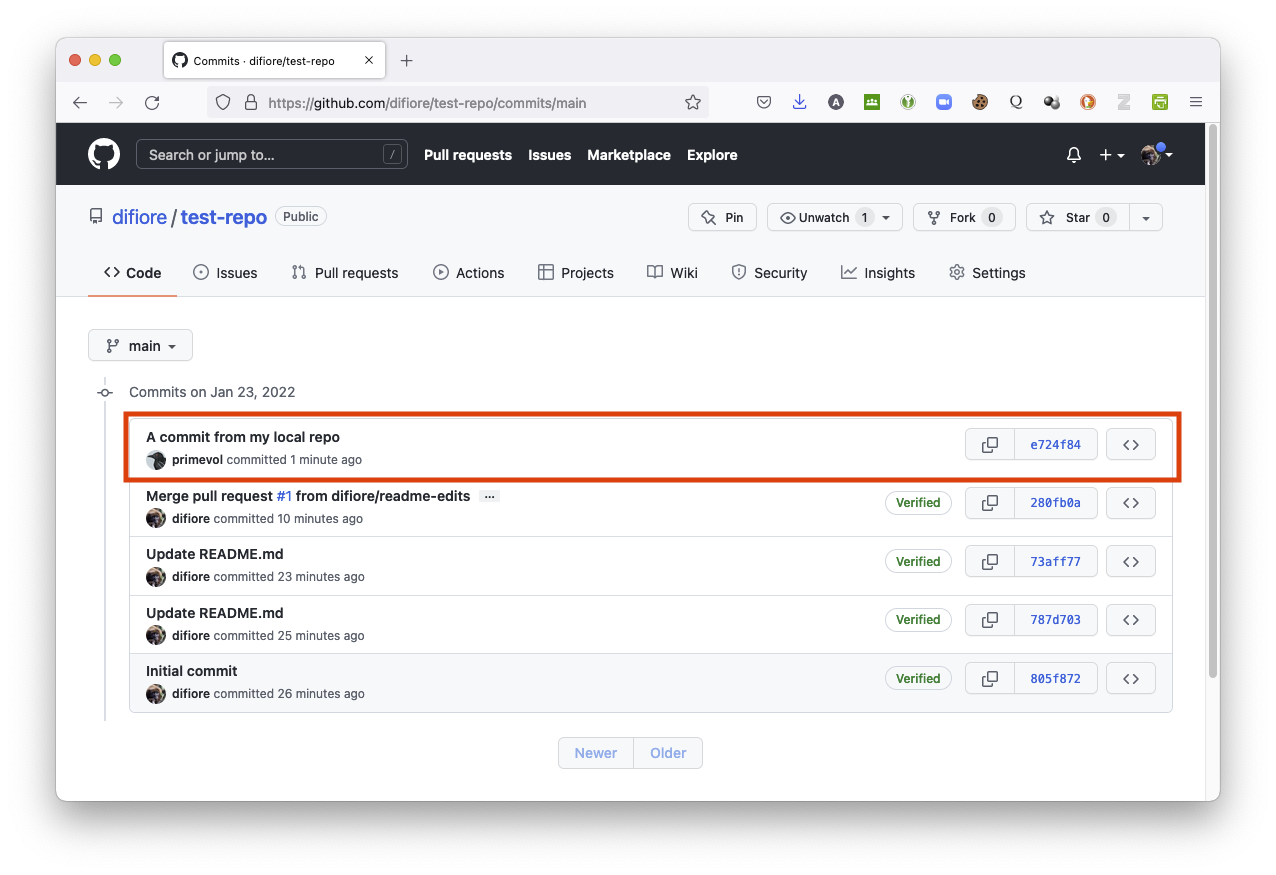
Task: Browse repository at commit e724f84
Action: tap(1131, 445)
